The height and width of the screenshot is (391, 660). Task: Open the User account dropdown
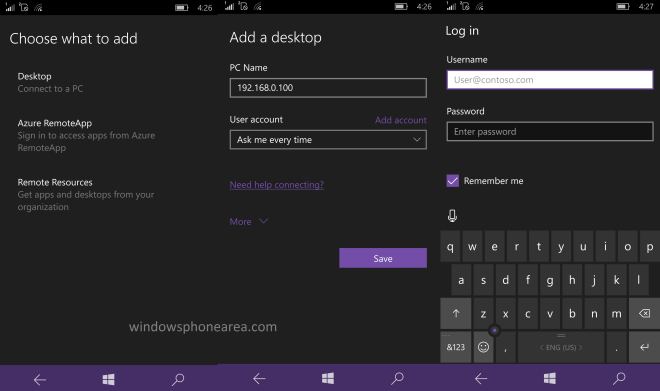(328, 140)
